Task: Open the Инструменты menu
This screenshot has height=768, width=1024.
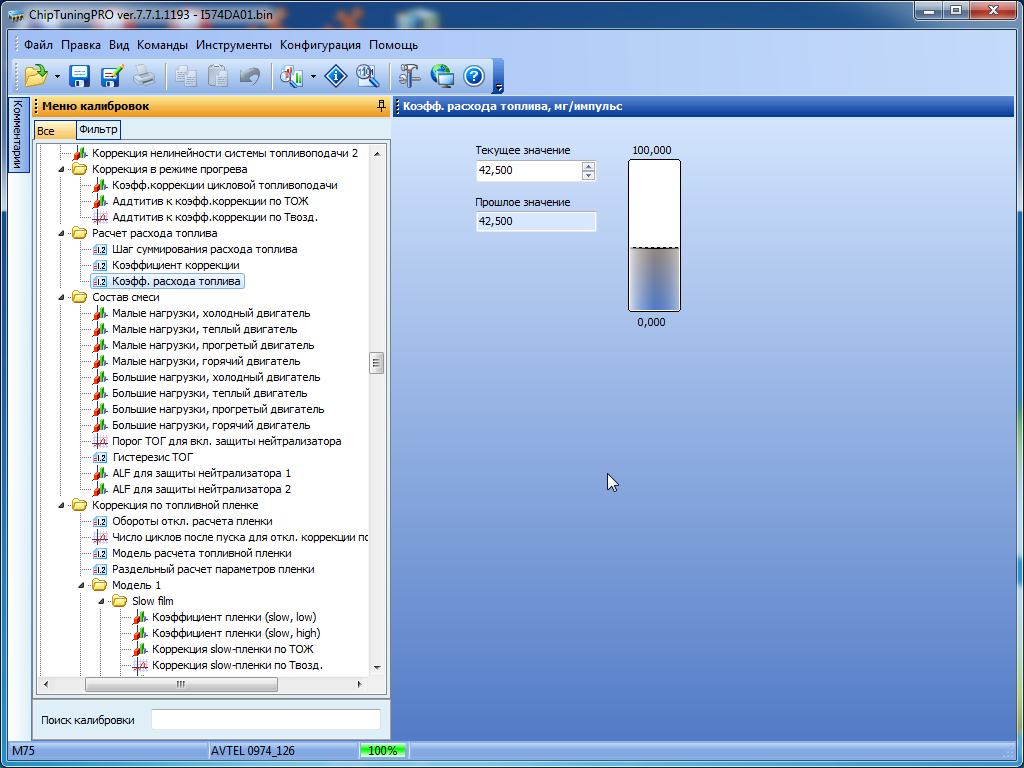Action: [233, 45]
